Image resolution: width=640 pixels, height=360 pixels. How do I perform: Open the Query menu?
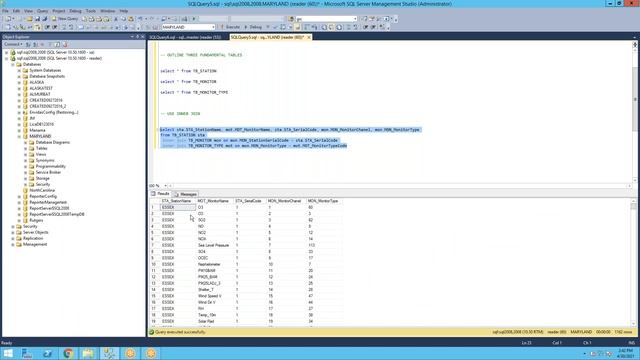tap(42, 11)
